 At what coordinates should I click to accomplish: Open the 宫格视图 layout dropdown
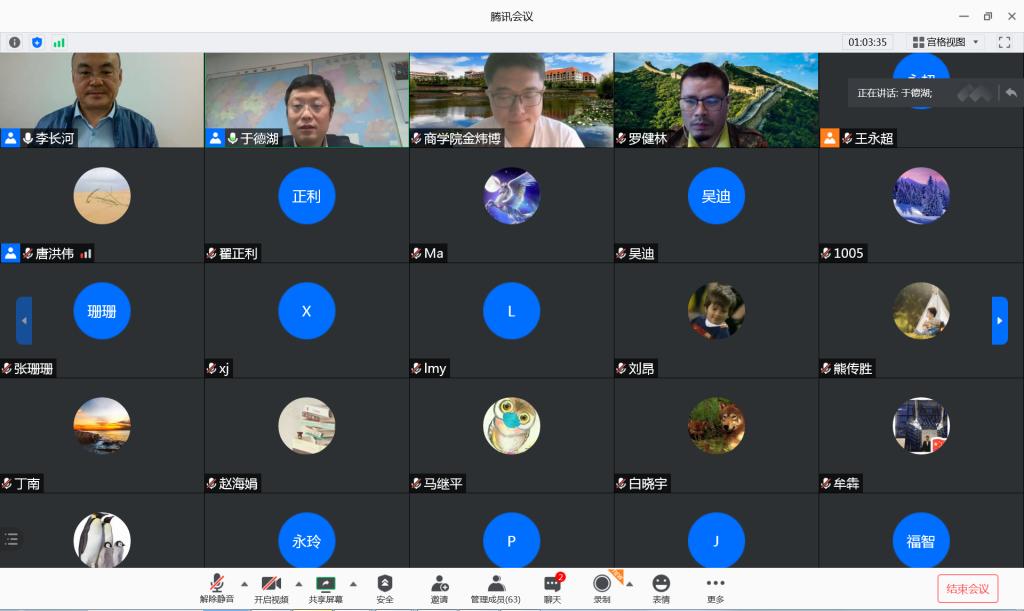tap(945, 42)
